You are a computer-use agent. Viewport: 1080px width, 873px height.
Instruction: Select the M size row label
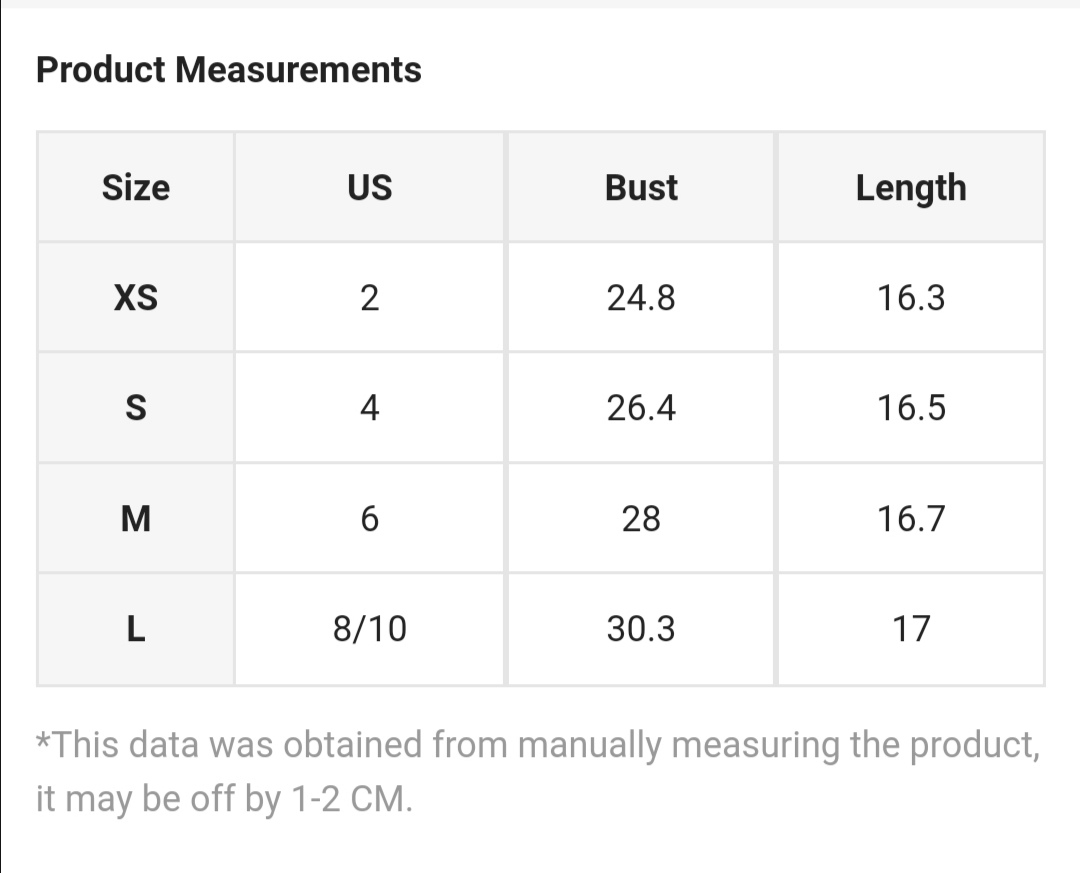point(136,518)
